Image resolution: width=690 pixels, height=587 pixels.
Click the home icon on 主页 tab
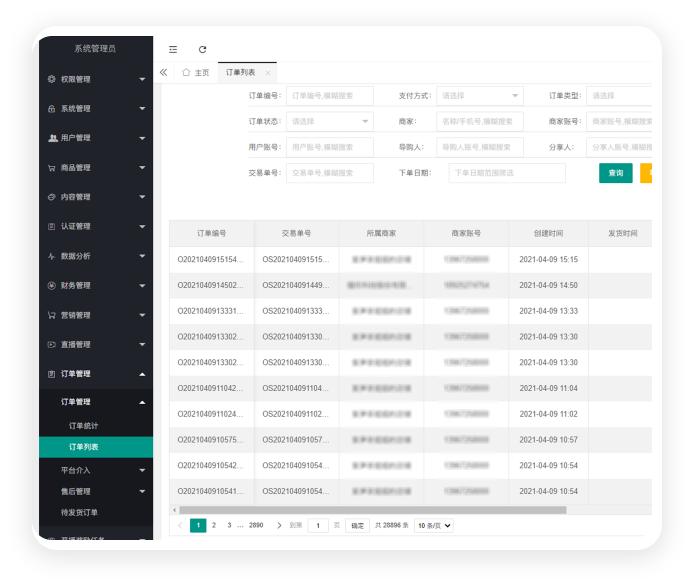point(186,72)
